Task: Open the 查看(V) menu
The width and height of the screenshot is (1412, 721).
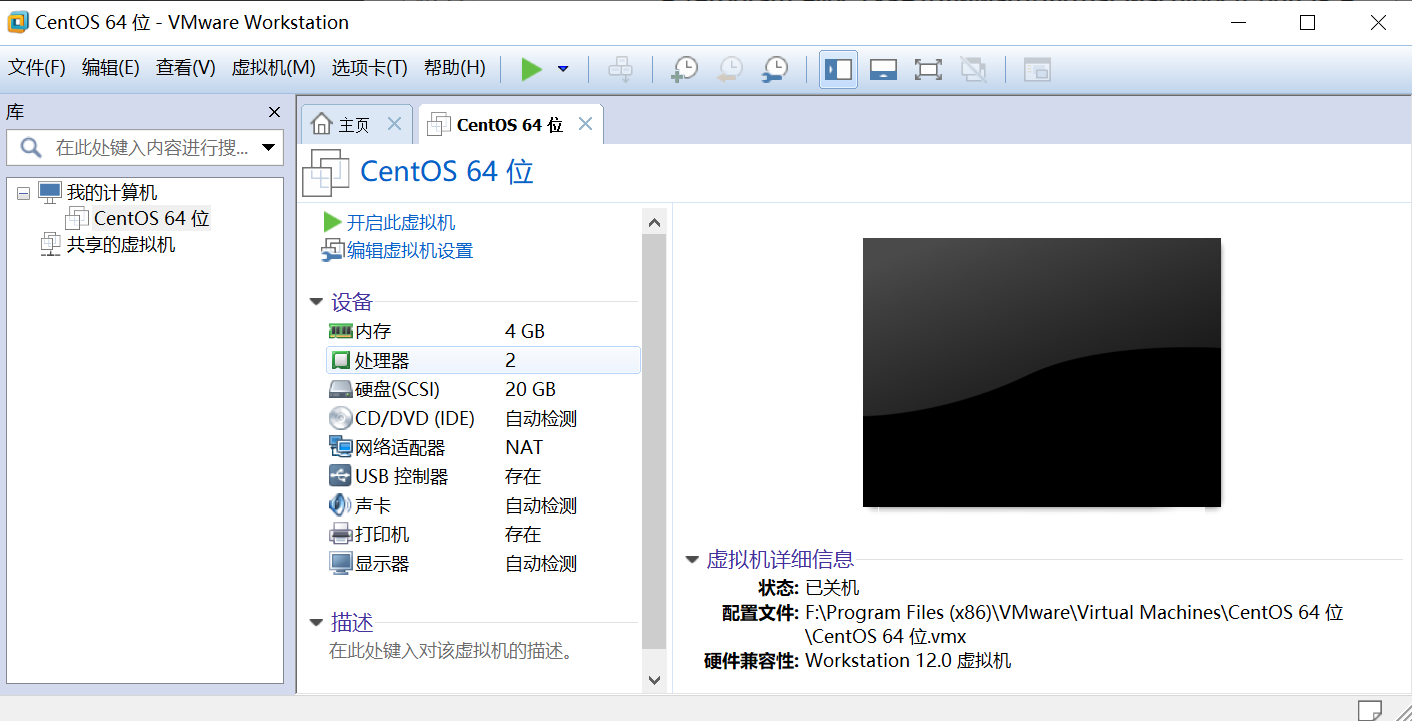Action: (186, 68)
